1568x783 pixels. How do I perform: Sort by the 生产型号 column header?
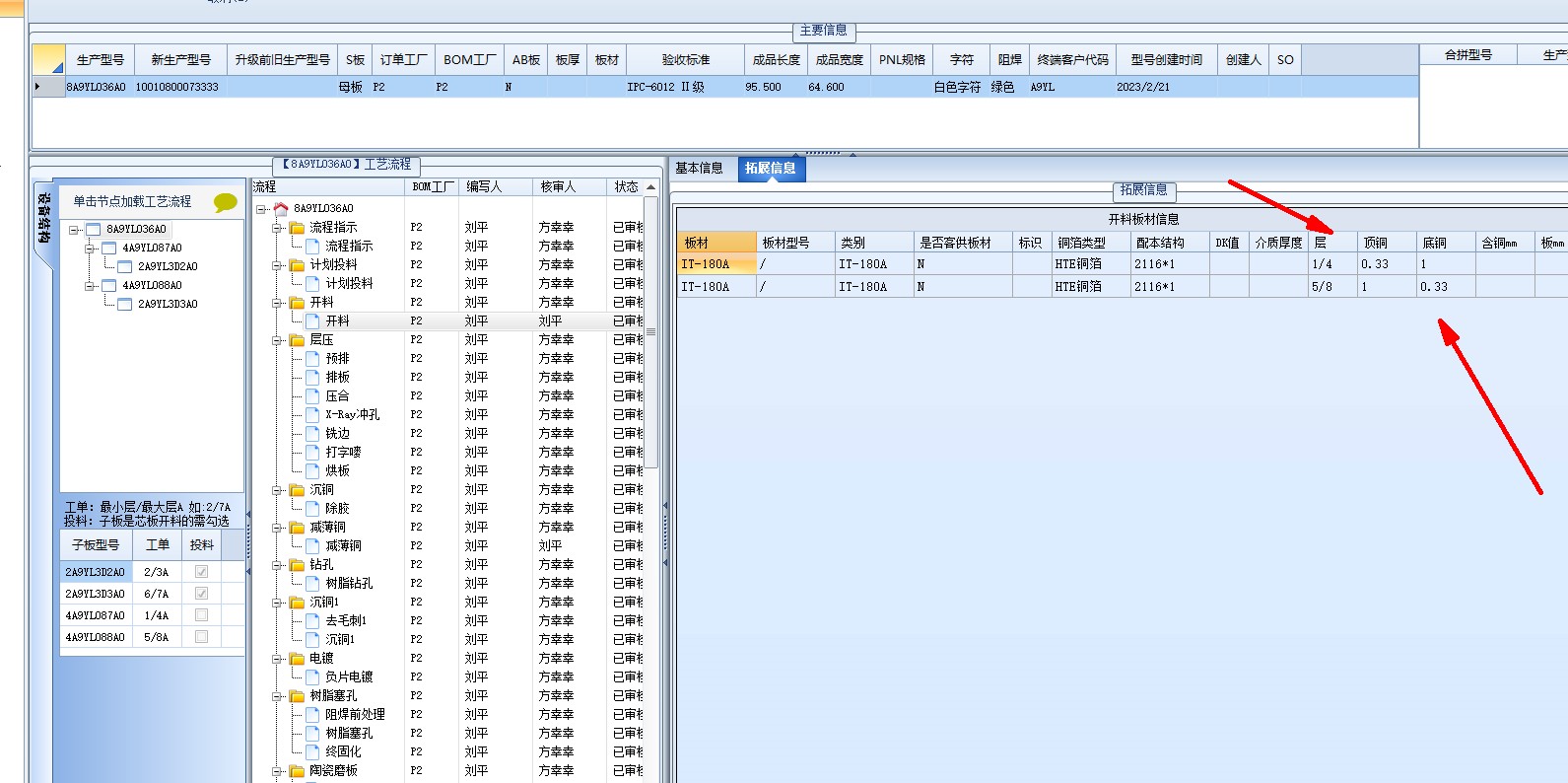tap(101, 59)
